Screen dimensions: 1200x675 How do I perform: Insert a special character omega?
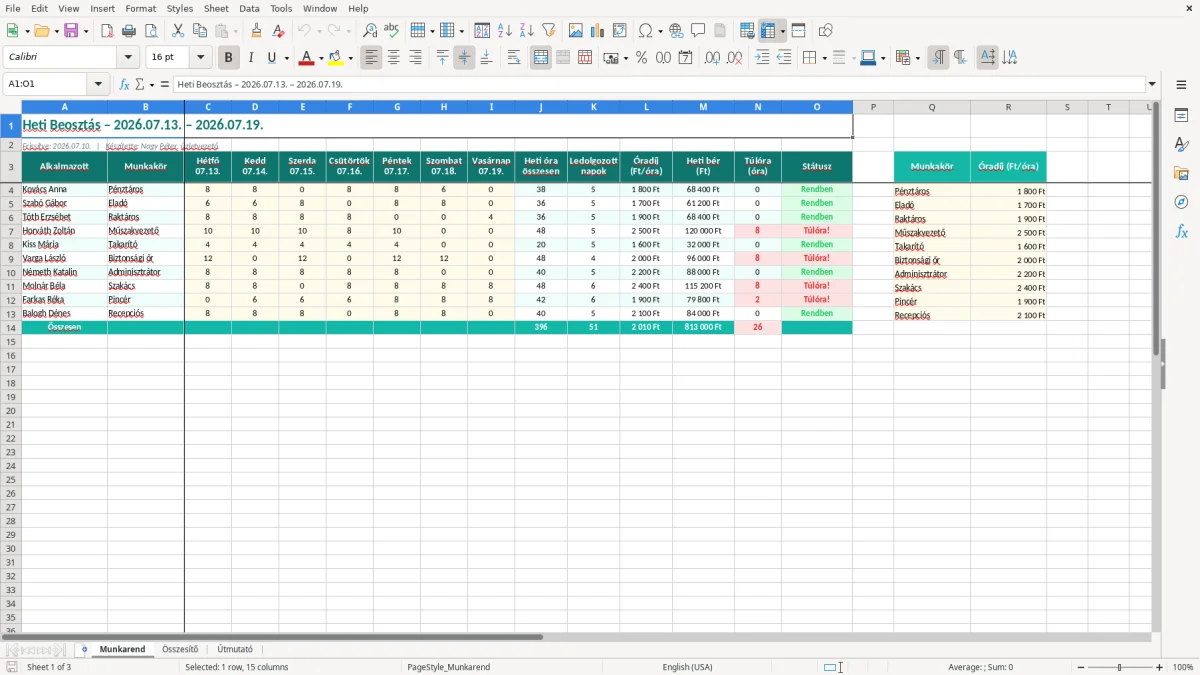pyautogui.click(x=645, y=31)
